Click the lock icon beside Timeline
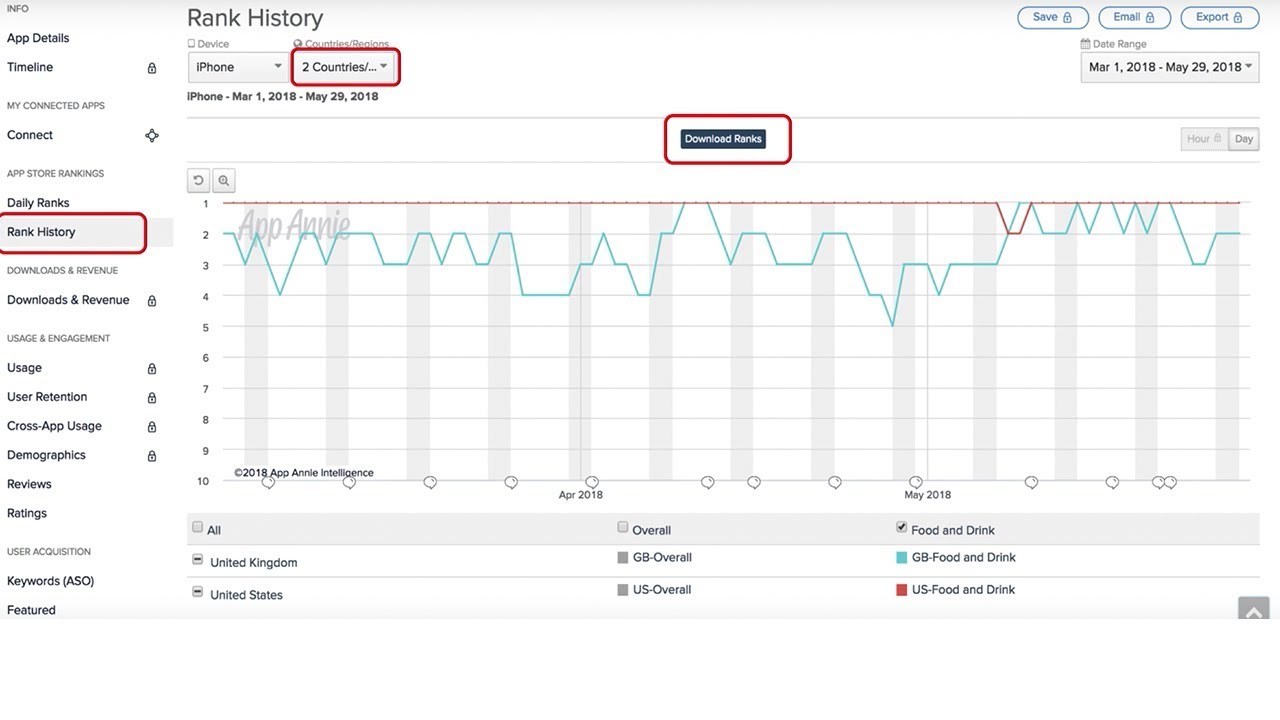The width and height of the screenshot is (1280, 720). point(152,68)
